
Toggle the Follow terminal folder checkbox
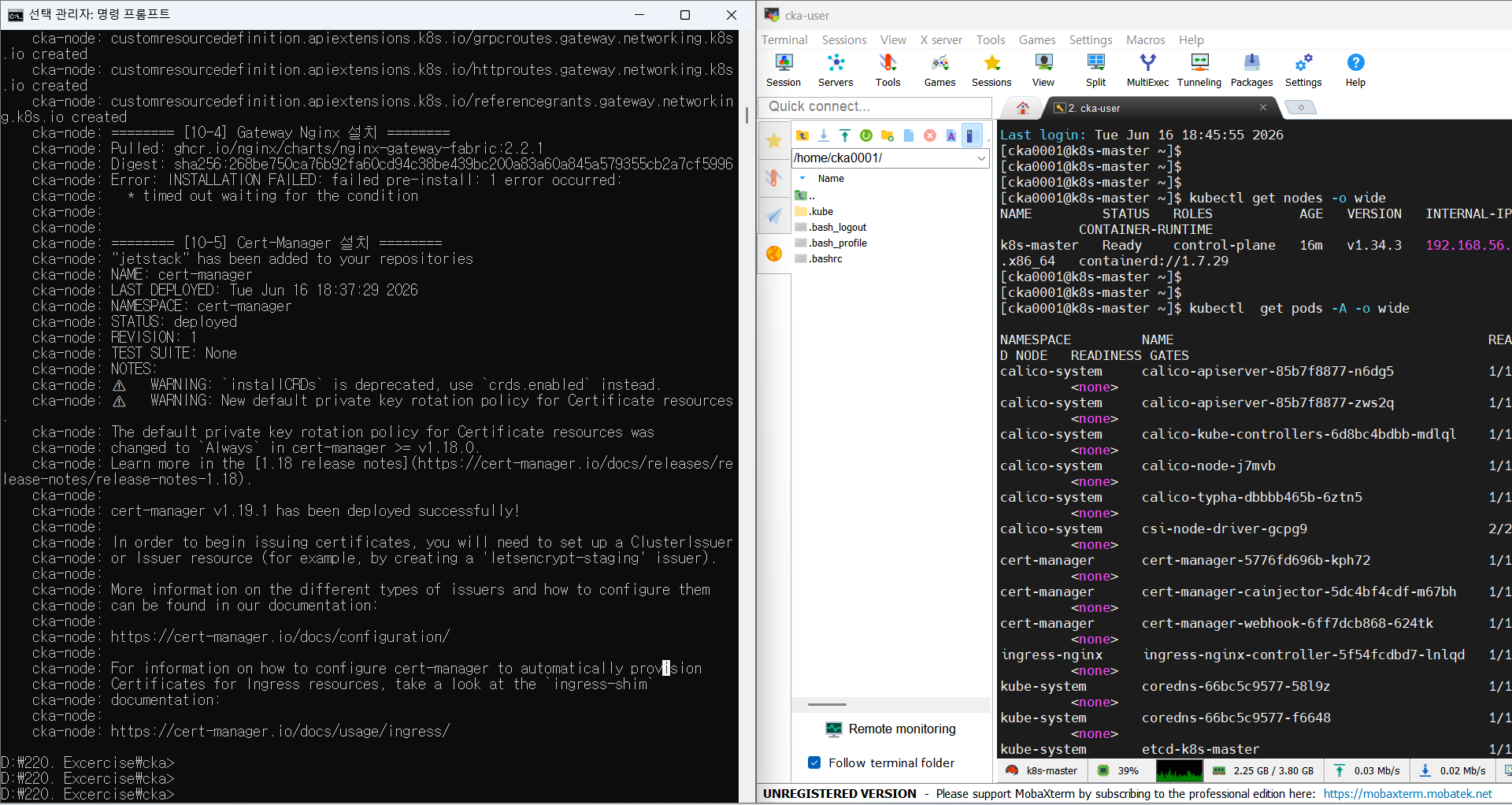point(814,762)
